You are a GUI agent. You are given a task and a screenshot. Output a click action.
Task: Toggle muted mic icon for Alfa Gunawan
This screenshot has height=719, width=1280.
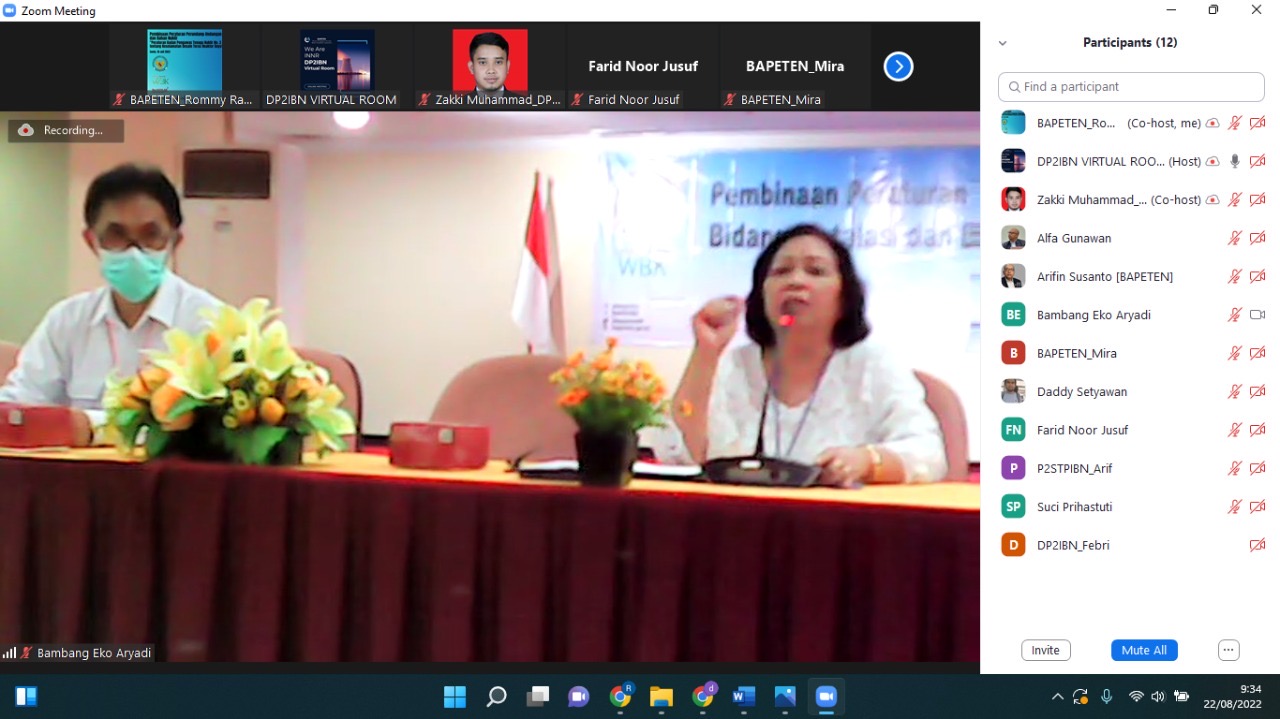(x=1235, y=238)
